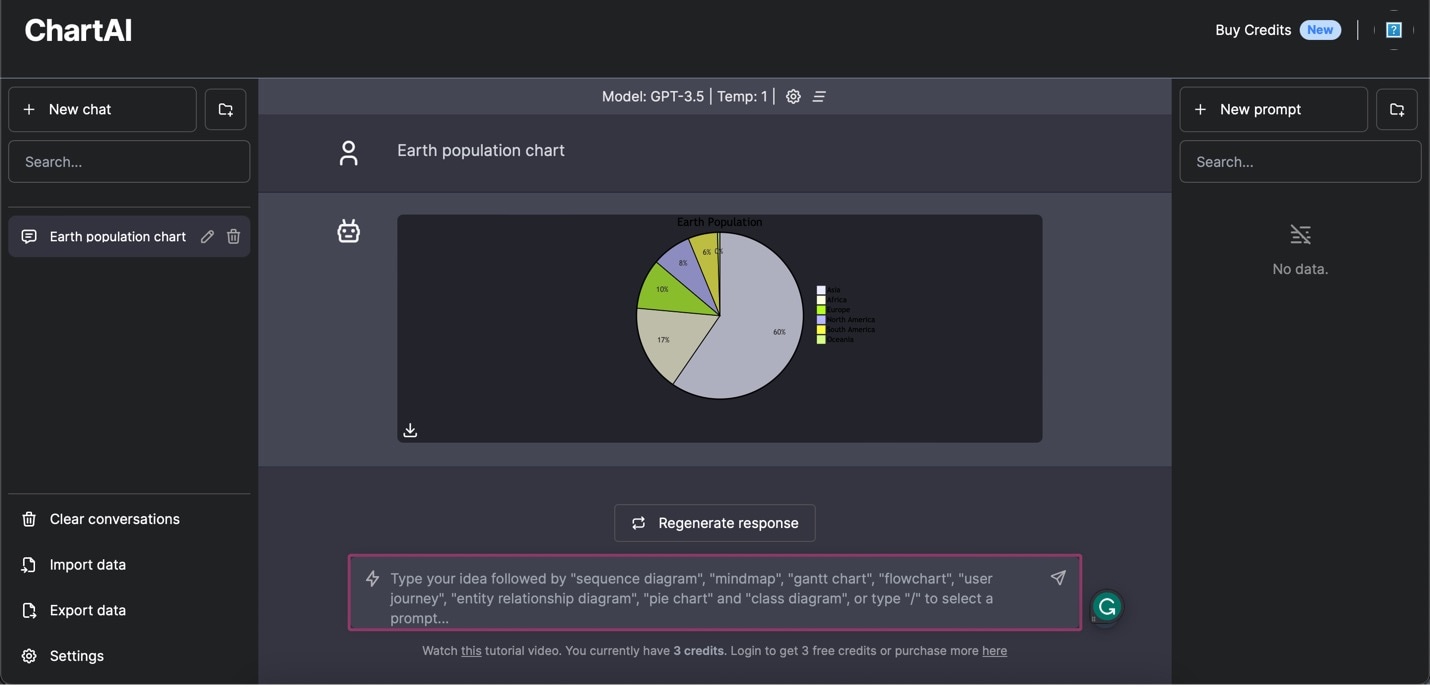Image resolution: width=1430 pixels, height=687 pixels.
Task: Click Buy Credits
Action: [x=1253, y=30]
